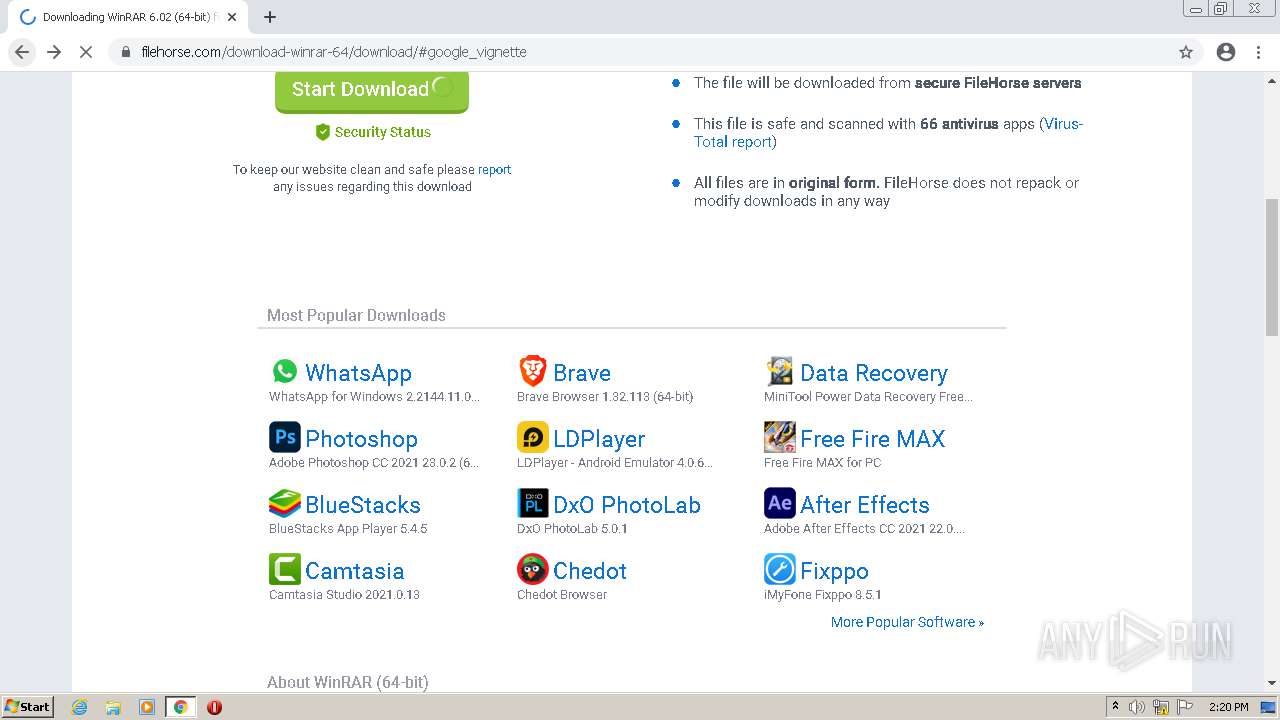Screen dimensions: 1280x720
Task: Click the green Start Download button
Action: point(372,89)
